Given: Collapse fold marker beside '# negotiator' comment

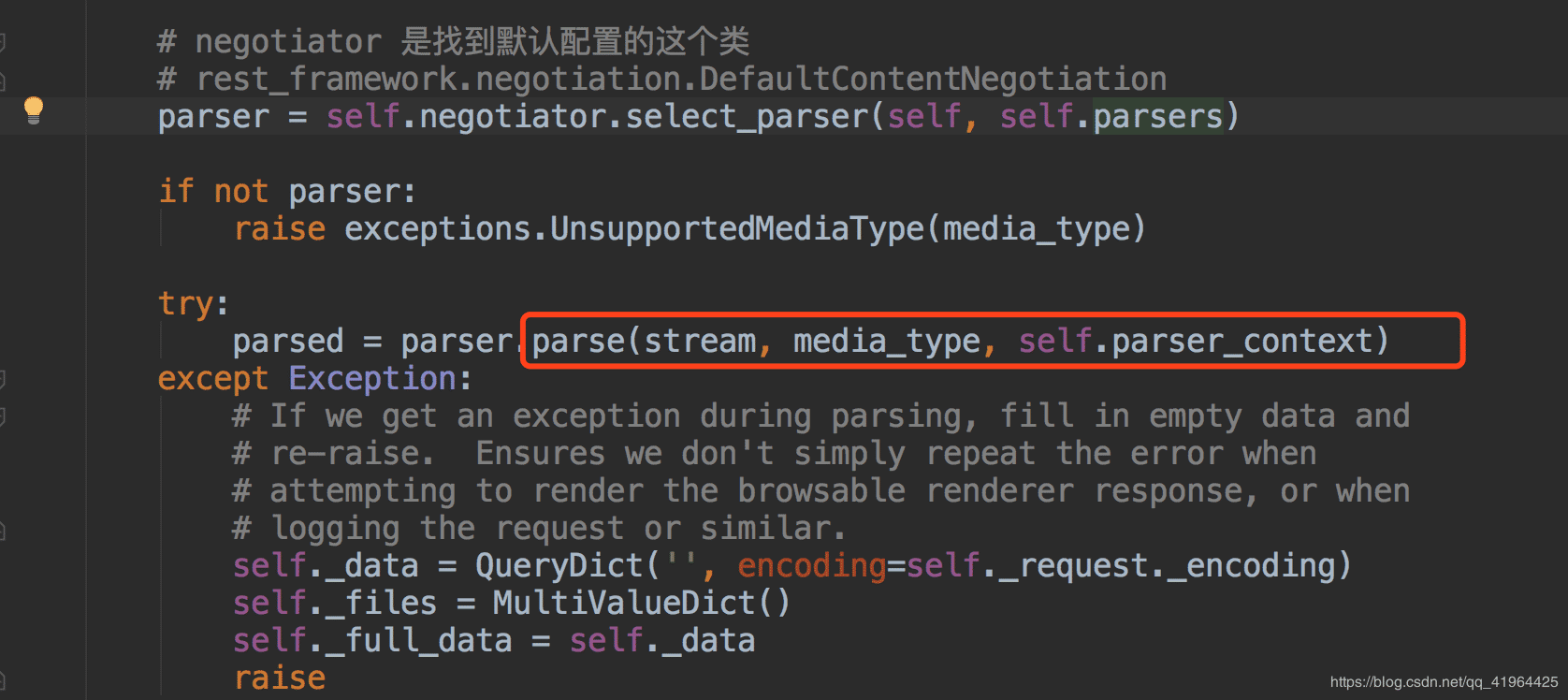Looking at the screenshot, I should 3,42.
